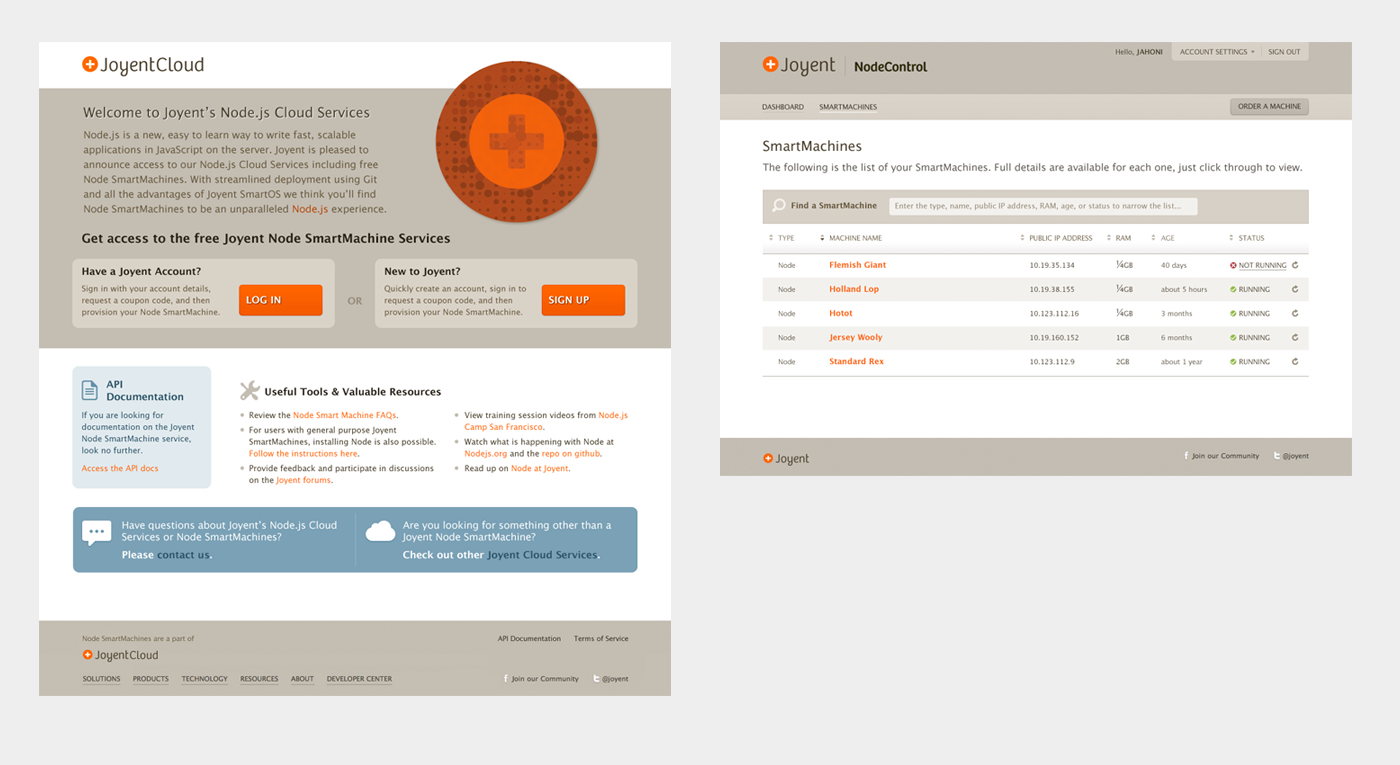Viewport: 1400px width, 765px height.
Task: Click refresh icon in Jersey Wooly row
Action: coord(1295,337)
